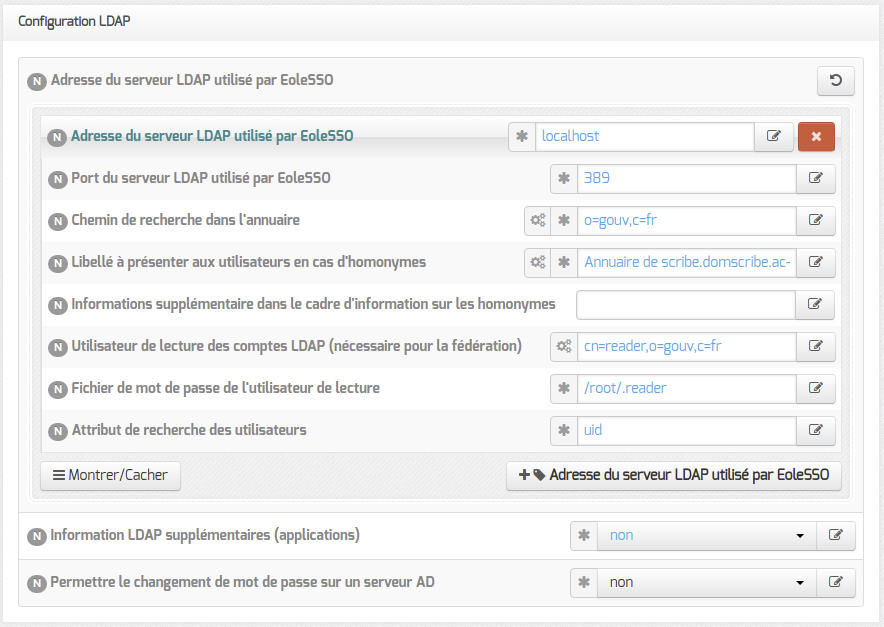This screenshot has height=627, width=884.
Task: Edit icon beside Information LDAP supplémentaires dropdown
Action: coord(836,536)
